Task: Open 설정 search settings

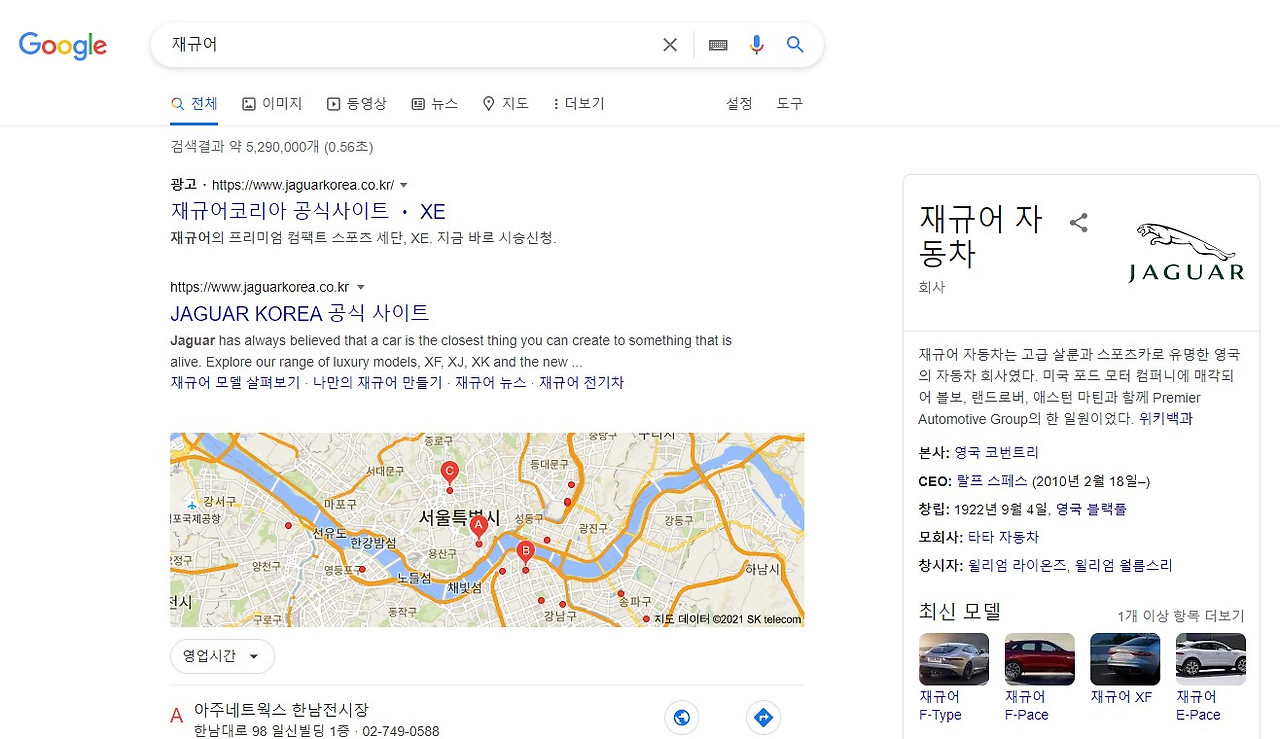Action: pos(739,104)
